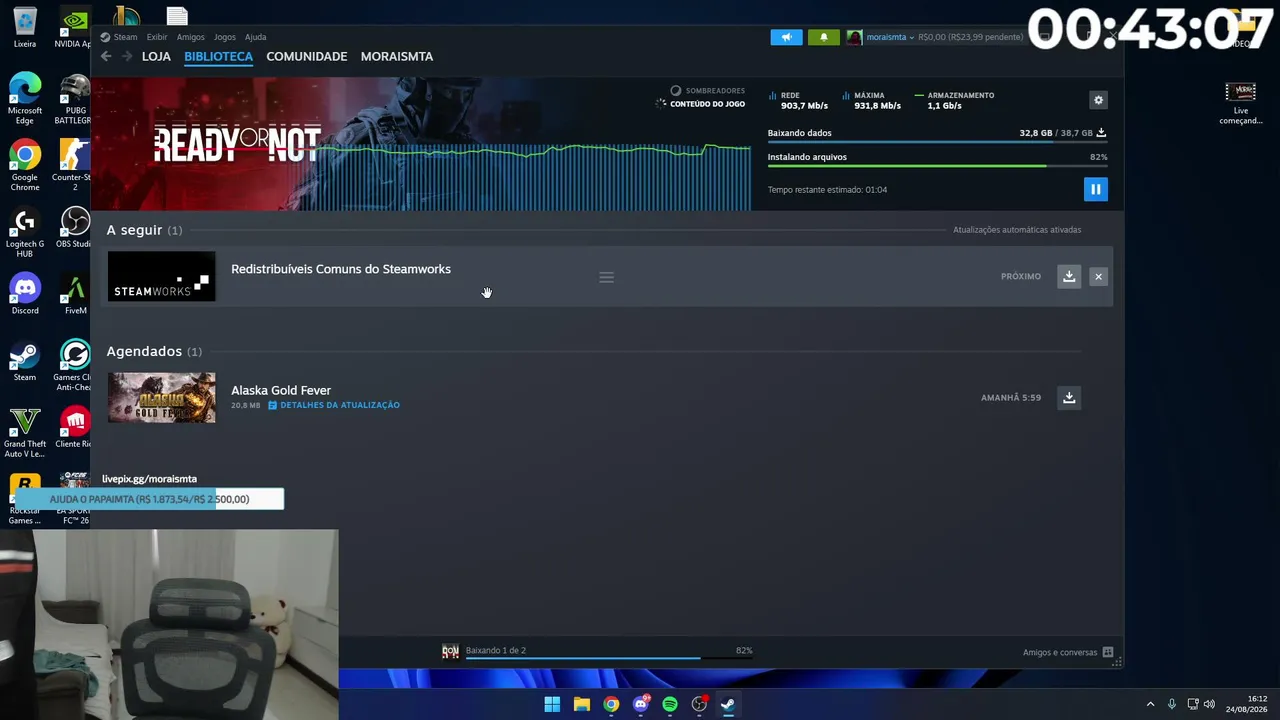Click the taskbar volume icon
This screenshot has width=1280, height=720.
point(1209,704)
